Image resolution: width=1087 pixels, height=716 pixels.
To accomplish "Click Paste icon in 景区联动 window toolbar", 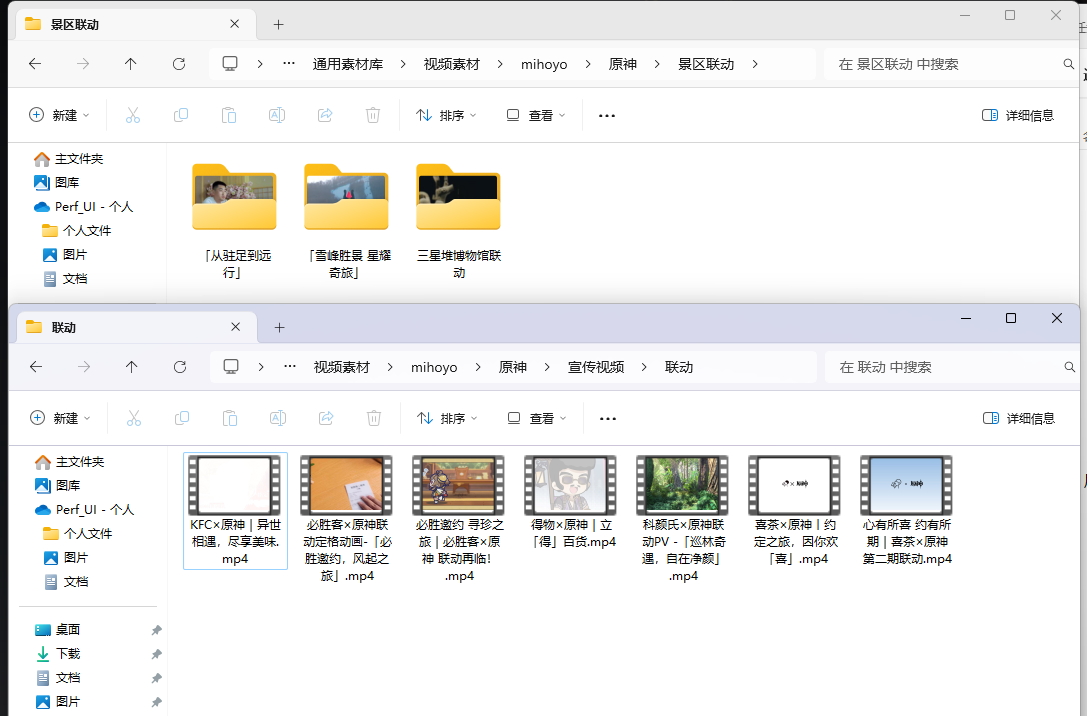I will click(x=229, y=115).
